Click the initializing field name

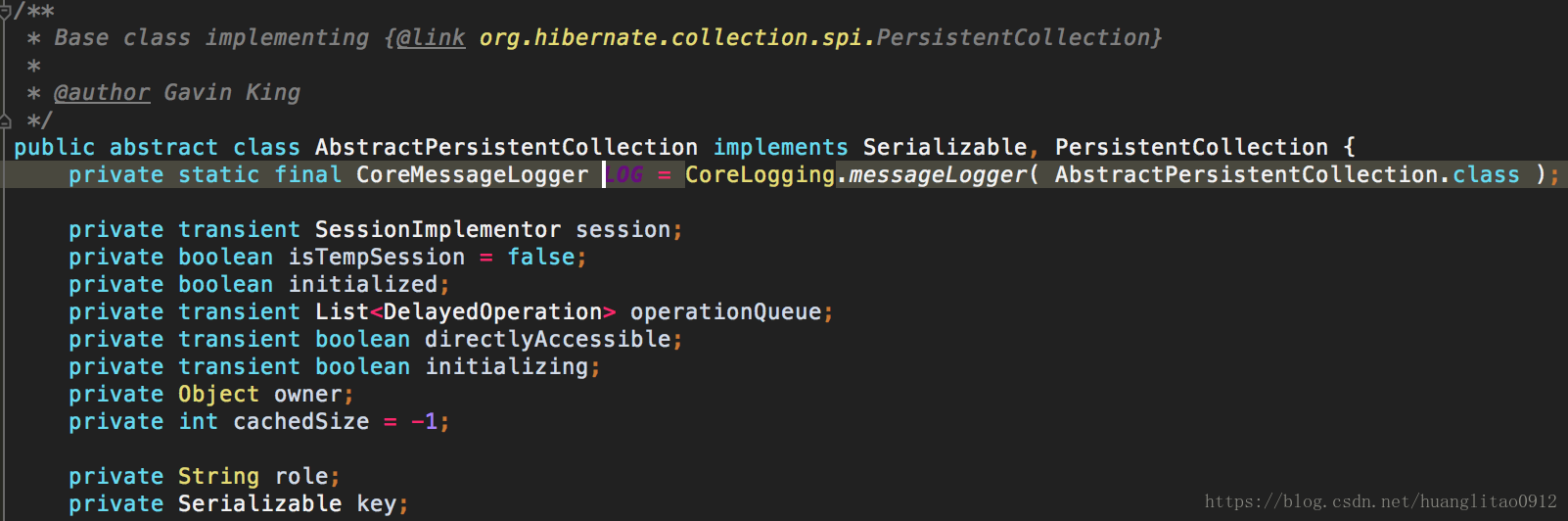pyautogui.click(x=506, y=367)
